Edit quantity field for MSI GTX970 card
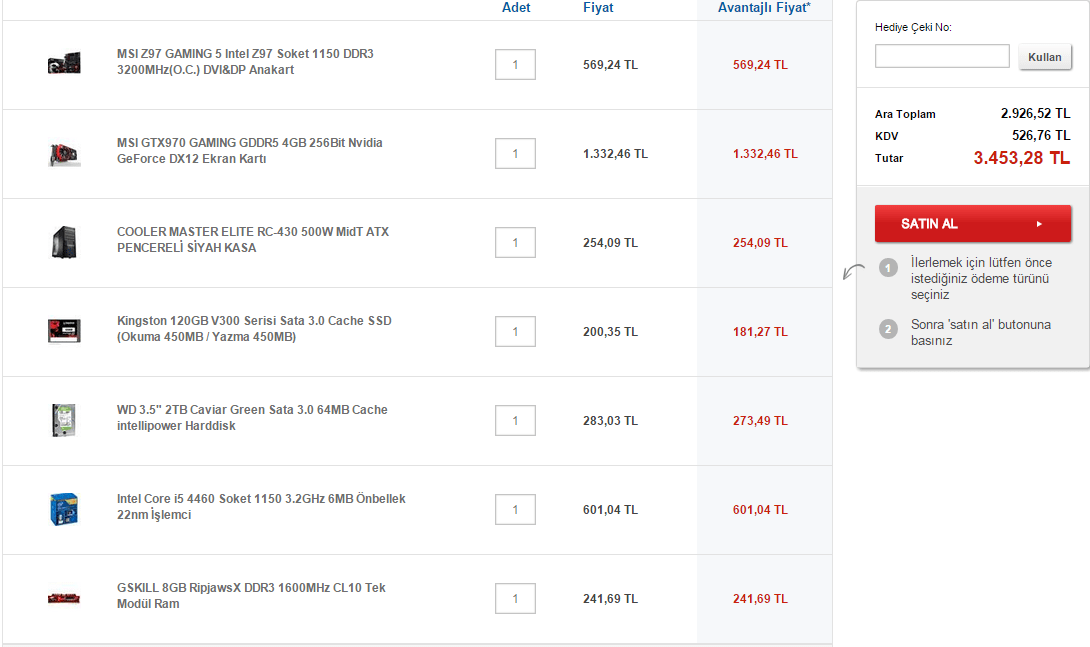The image size is (1090, 647). [x=515, y=153]
